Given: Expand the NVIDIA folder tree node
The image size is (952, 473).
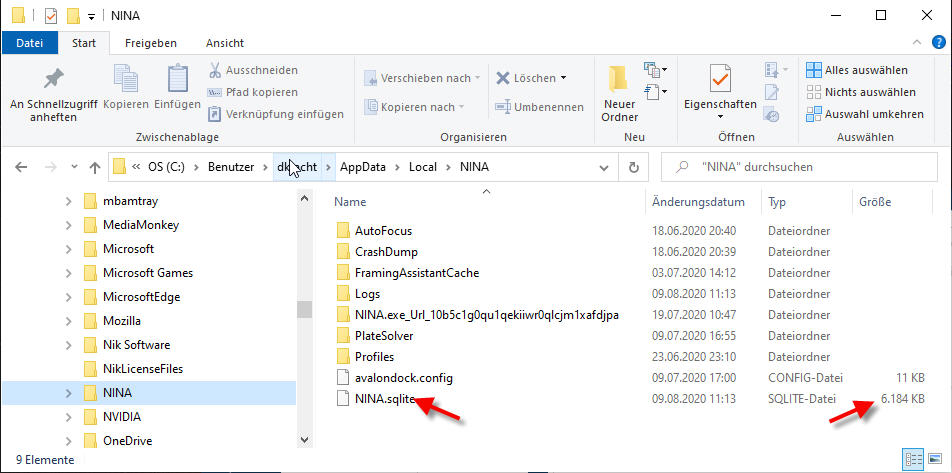Looking at the screenshot, I should (68, 417).
